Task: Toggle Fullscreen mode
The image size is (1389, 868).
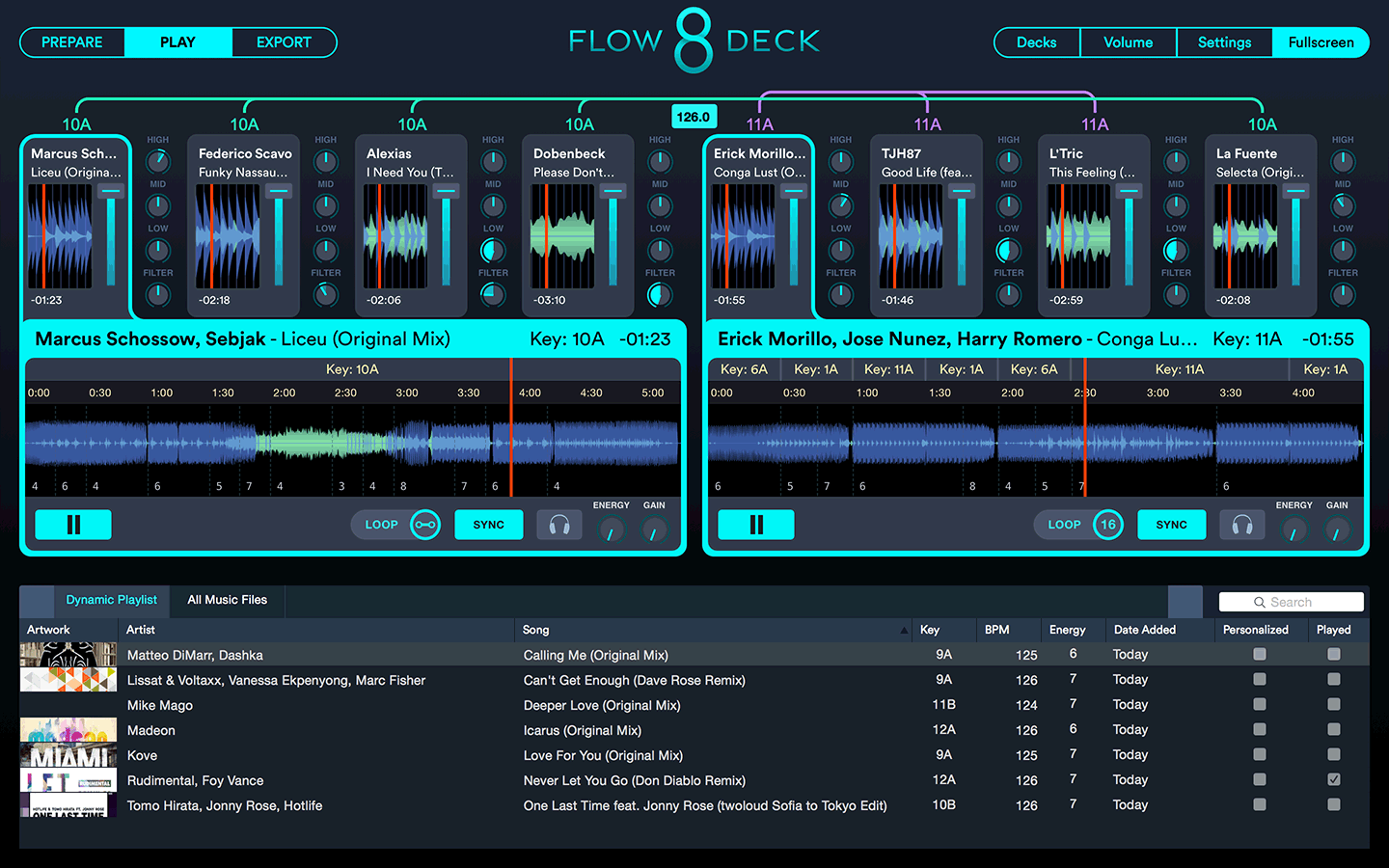Action: click(x=1321, y=42)
